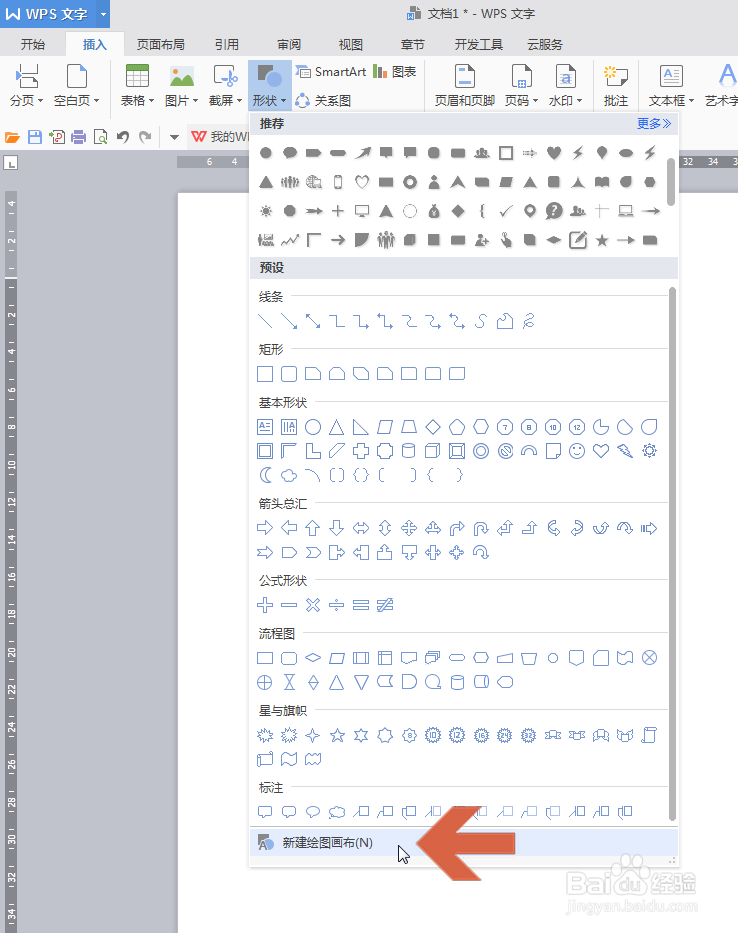Choose the rectangular callout under 标注
This screenshot has width=738, height=933.
(265, 812)
